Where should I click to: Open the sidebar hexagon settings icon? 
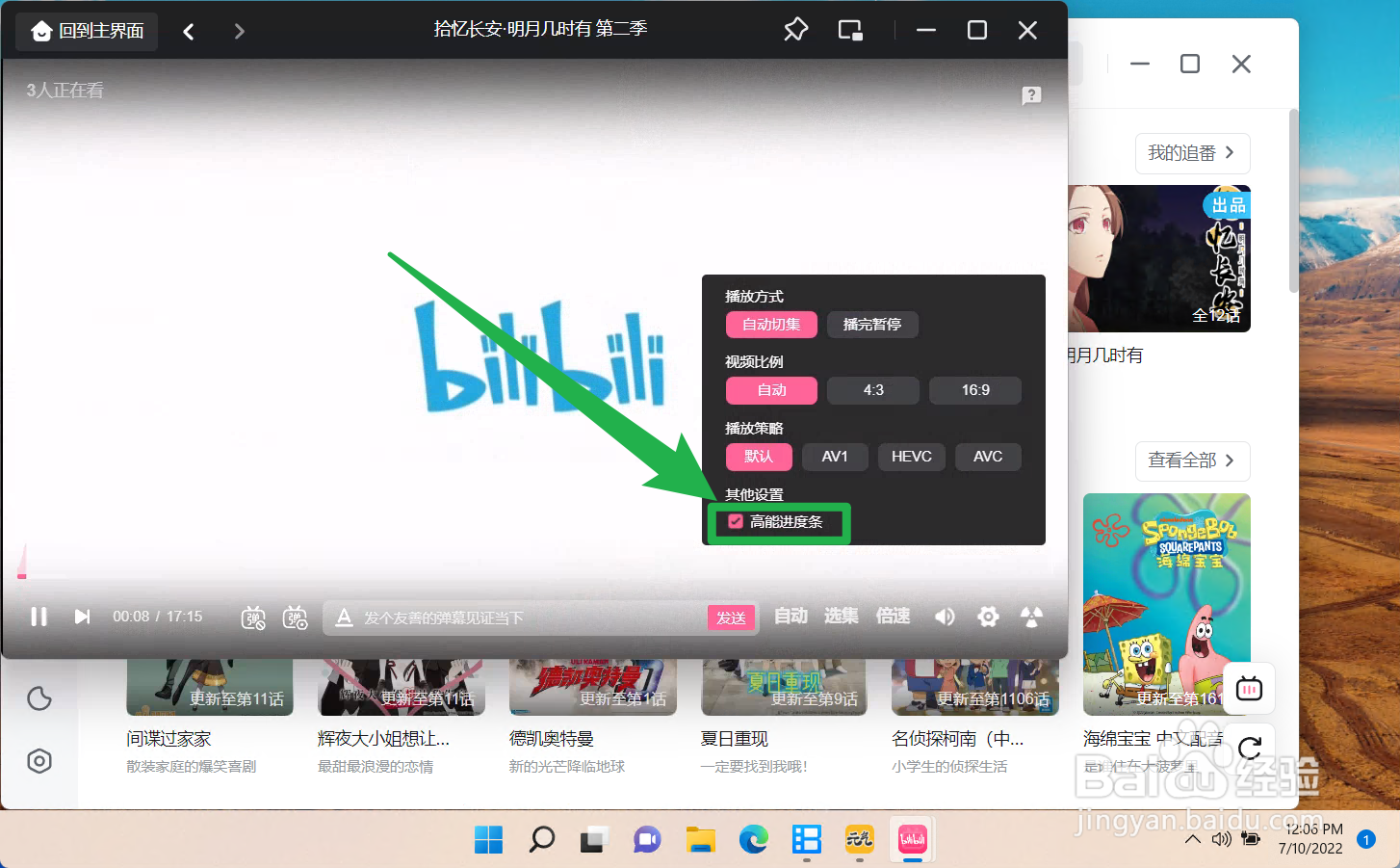tap(39, 761)
